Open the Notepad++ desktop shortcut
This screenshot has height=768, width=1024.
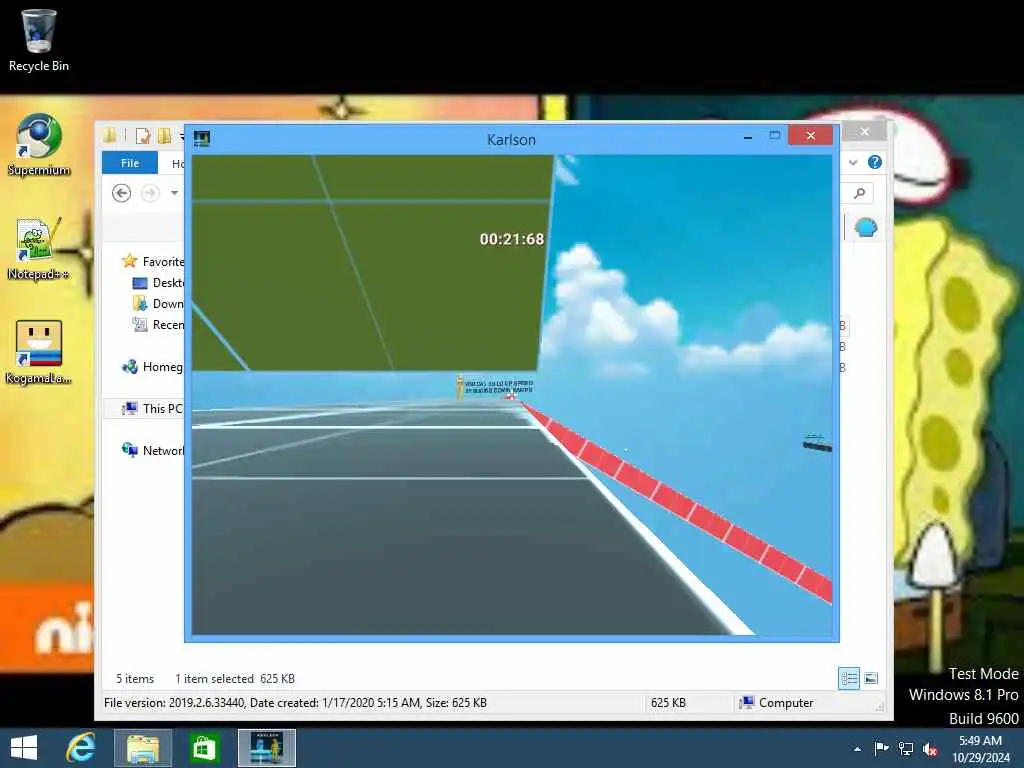point(39,249)
